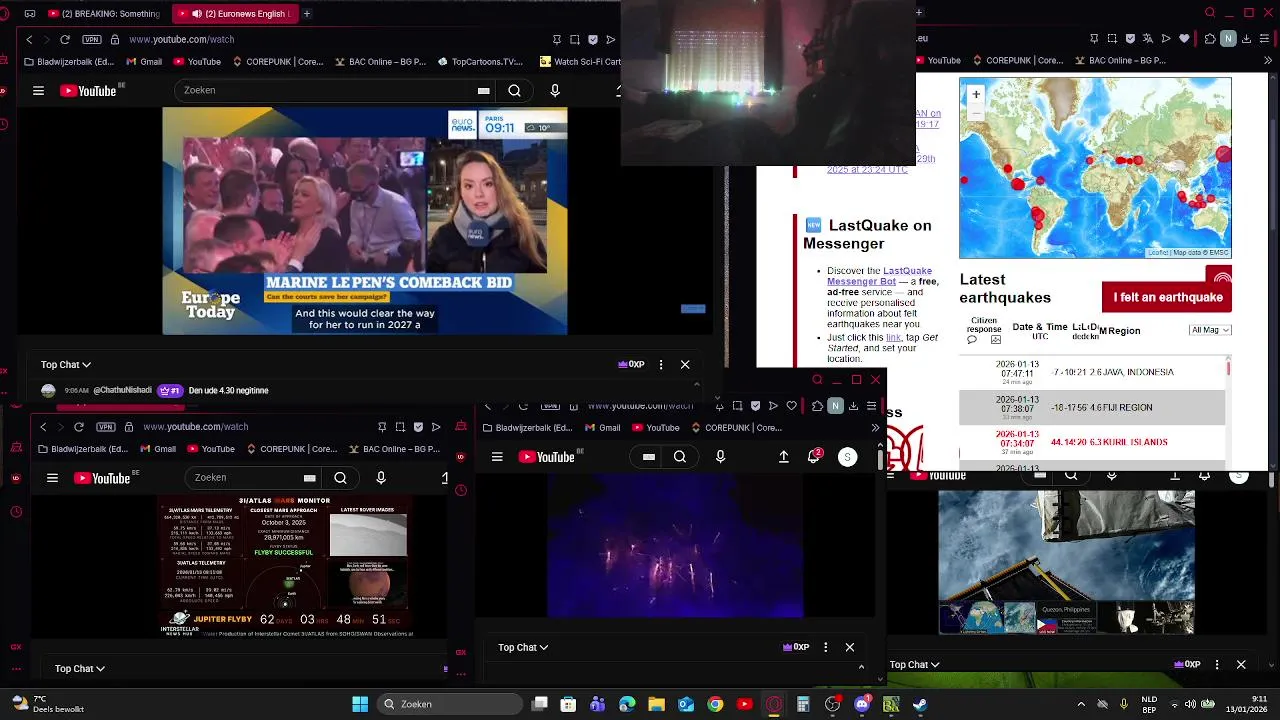Open the YouTube bookmark in the 3I/ATLAS window
Image resolution: width=1280 pixels, height=720 pixels.
pyautogui.click(x=210, y=449)
